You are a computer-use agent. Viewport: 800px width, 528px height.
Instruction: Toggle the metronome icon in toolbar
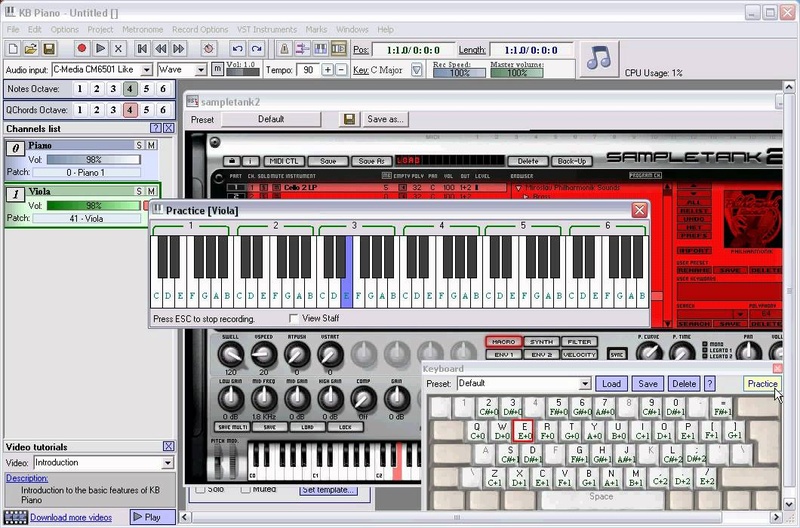point(284,49)
